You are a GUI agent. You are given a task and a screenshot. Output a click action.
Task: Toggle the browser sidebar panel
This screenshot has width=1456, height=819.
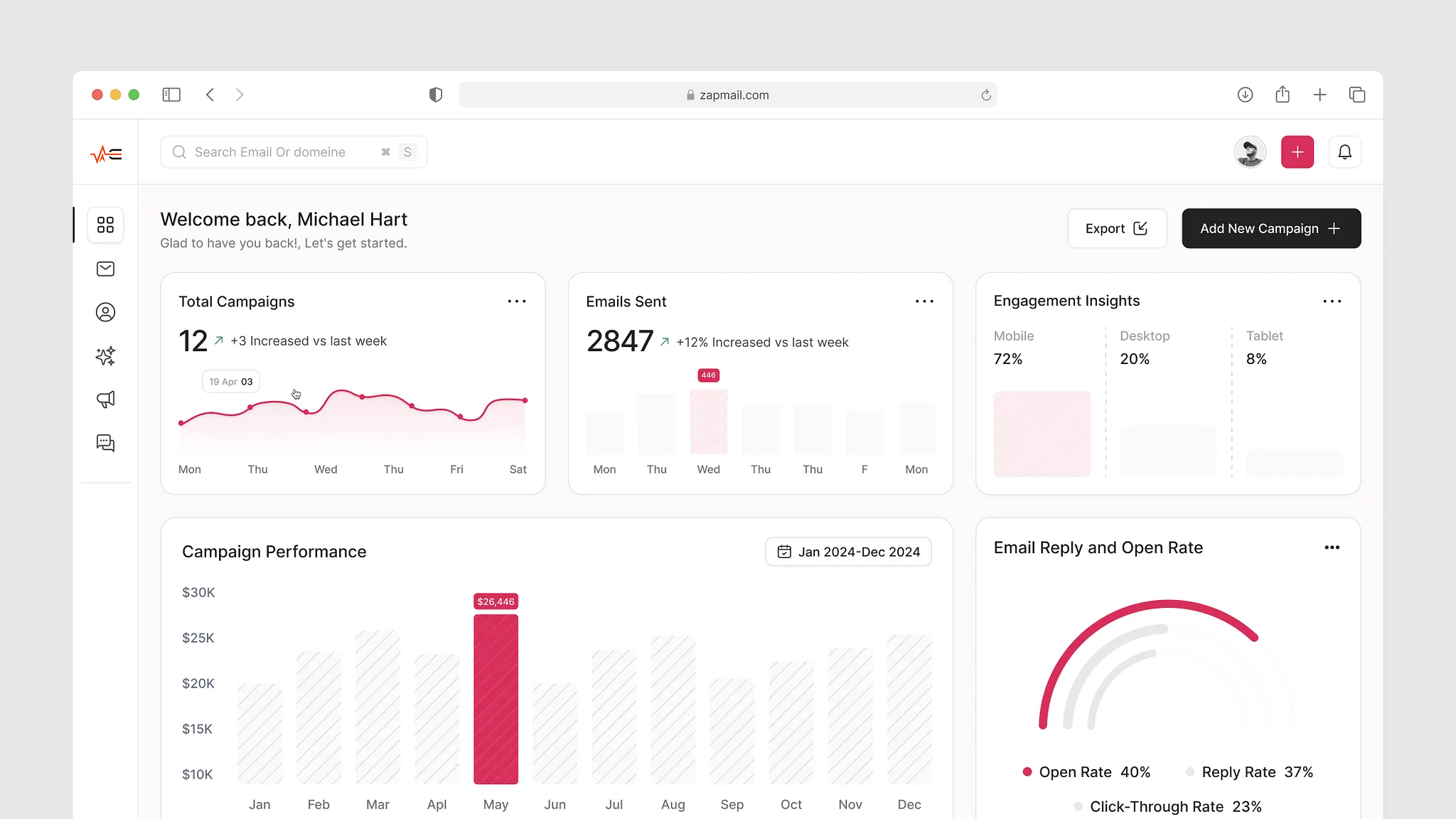coord(171,95)
